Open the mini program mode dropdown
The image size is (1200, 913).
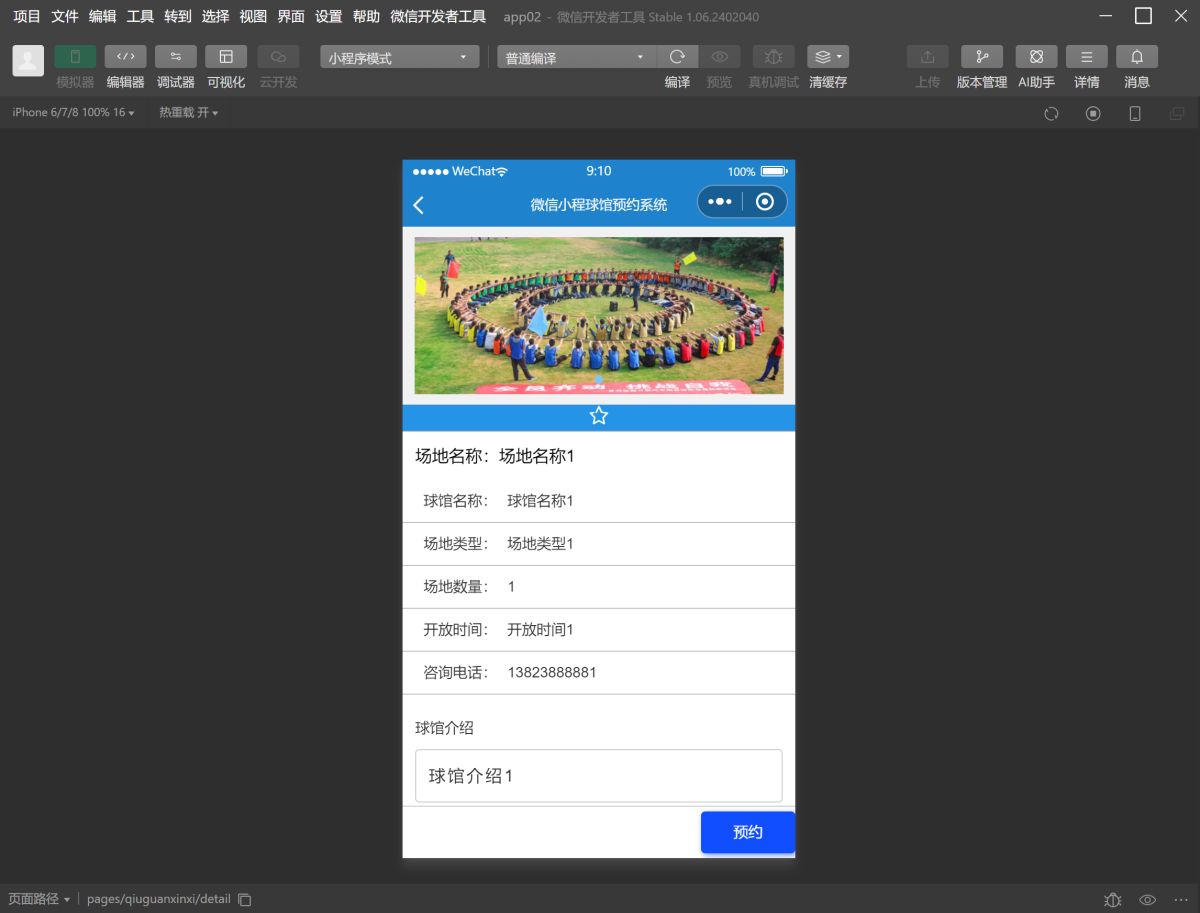point(399,58)
